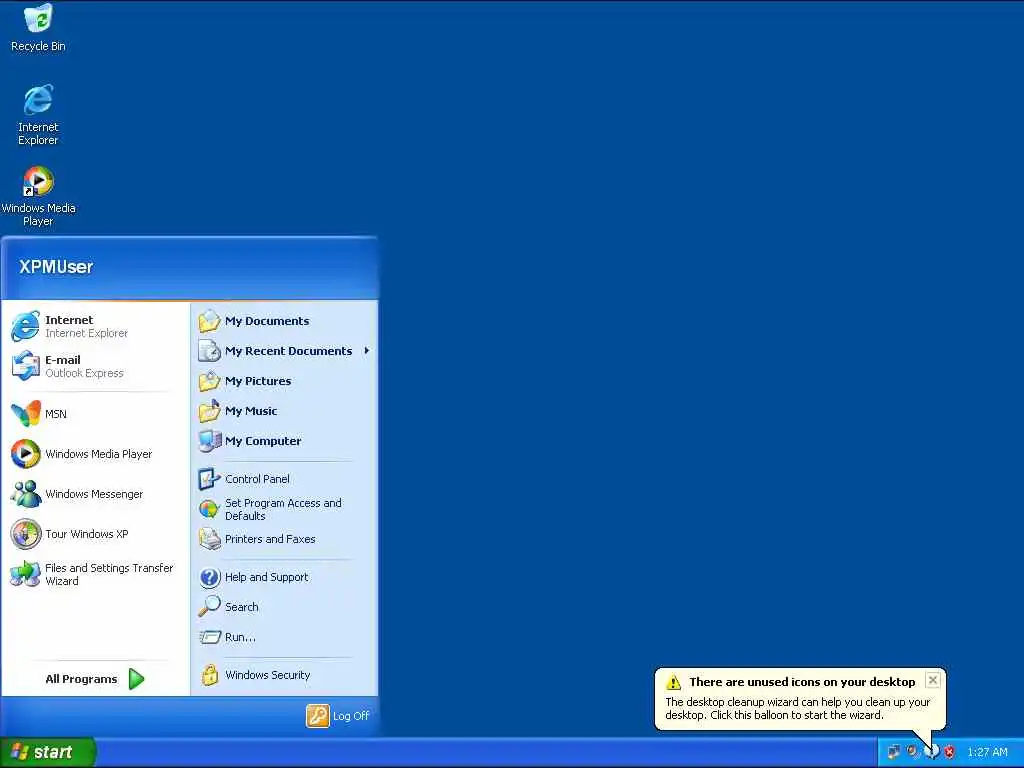
Task: Close the unused icons balloon notification
Action: coord(933,680)
